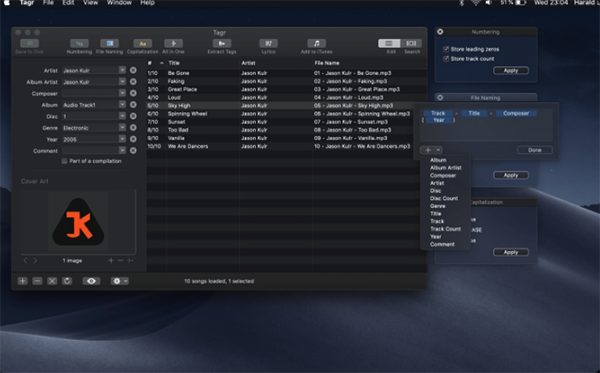Clear the Disc field with its X icon

[x=133, y=116]
